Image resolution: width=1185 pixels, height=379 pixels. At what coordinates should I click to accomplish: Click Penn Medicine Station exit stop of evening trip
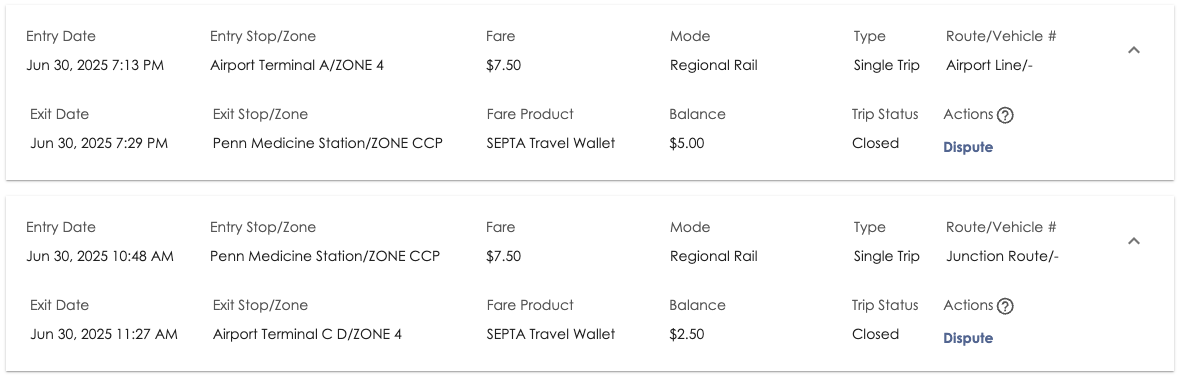[327, 143]
